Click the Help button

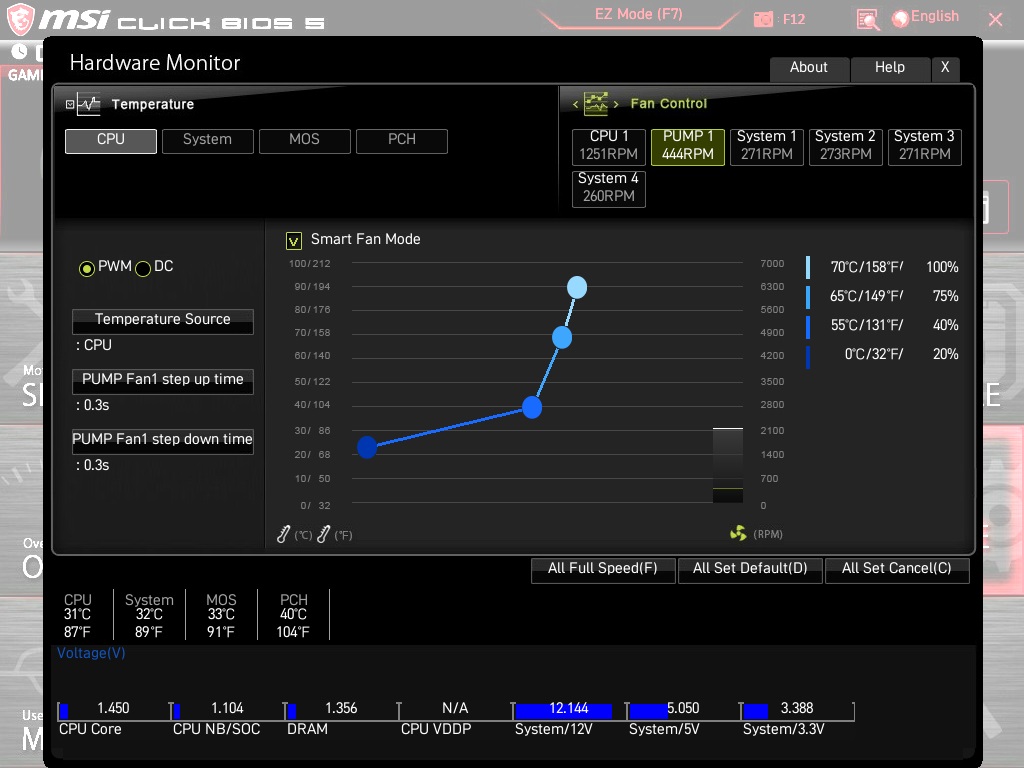click(890, 68)
